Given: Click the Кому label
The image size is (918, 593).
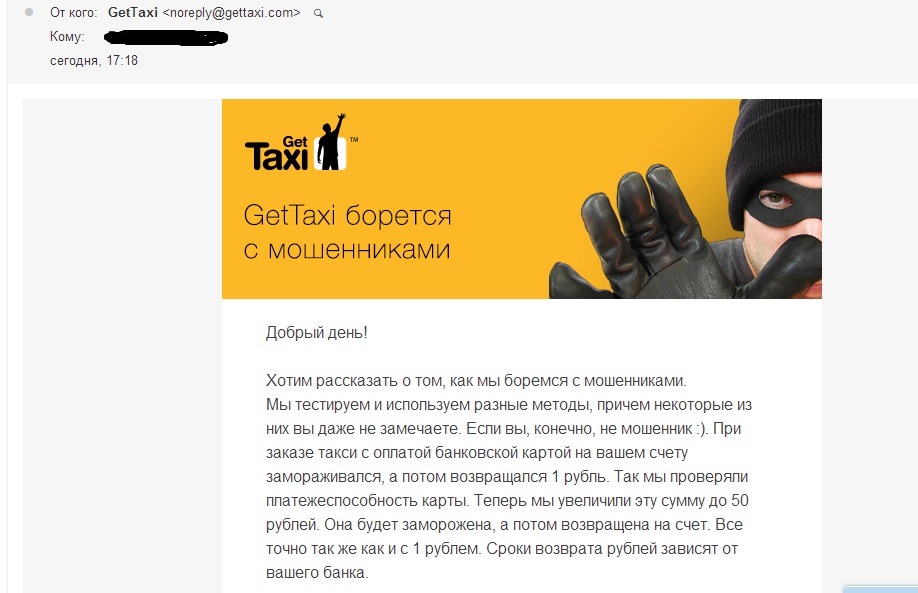Looking at the screenshot, I should [x=67, y=37].
